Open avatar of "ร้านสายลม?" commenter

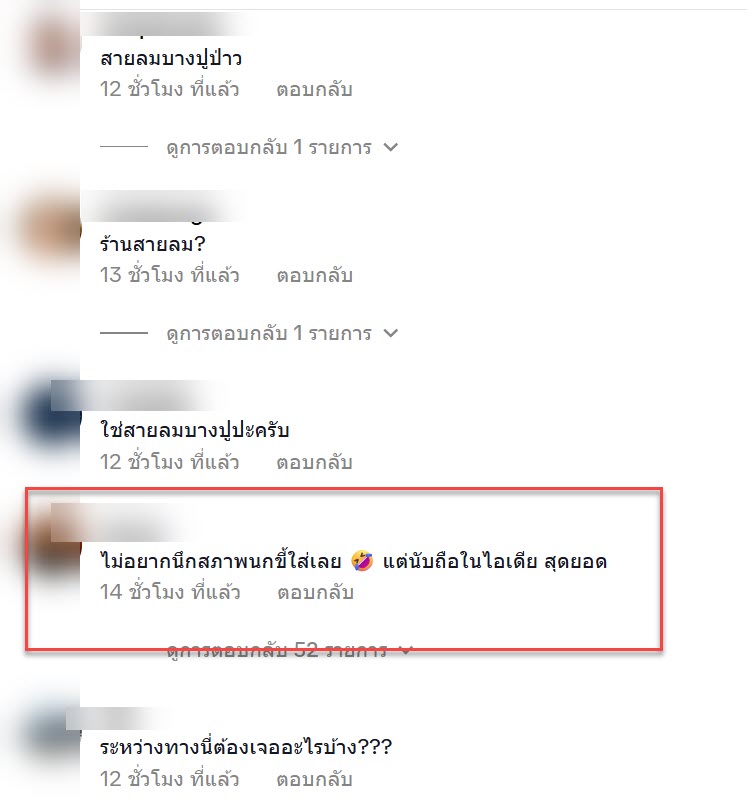click(x=54, y=231)
